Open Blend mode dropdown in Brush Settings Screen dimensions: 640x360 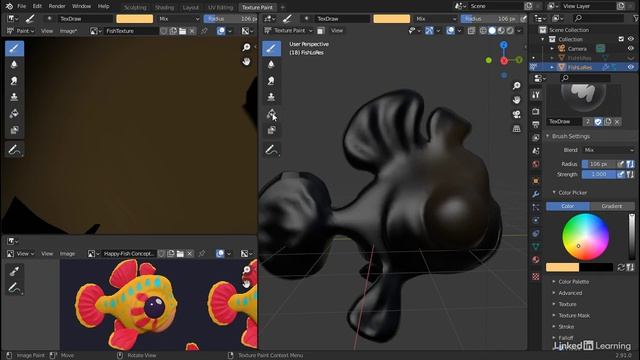tap(609, 150)
